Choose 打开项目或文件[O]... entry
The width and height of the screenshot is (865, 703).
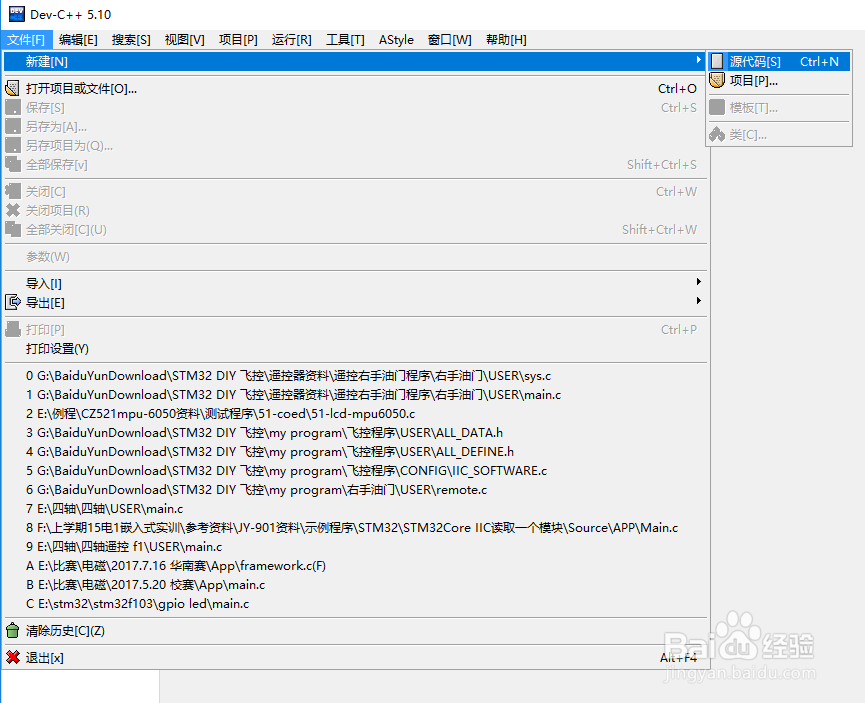click(x=354, y=88)
